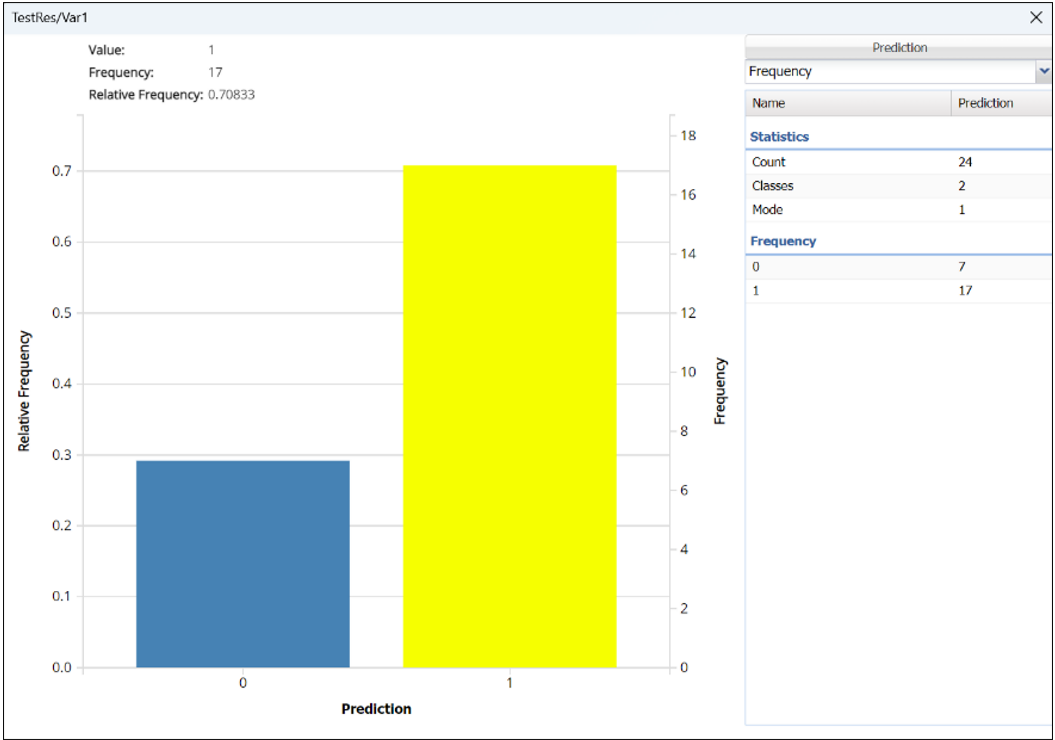
Task: Open the Frequency dropdown arrow
Action: click(1044, 72)
